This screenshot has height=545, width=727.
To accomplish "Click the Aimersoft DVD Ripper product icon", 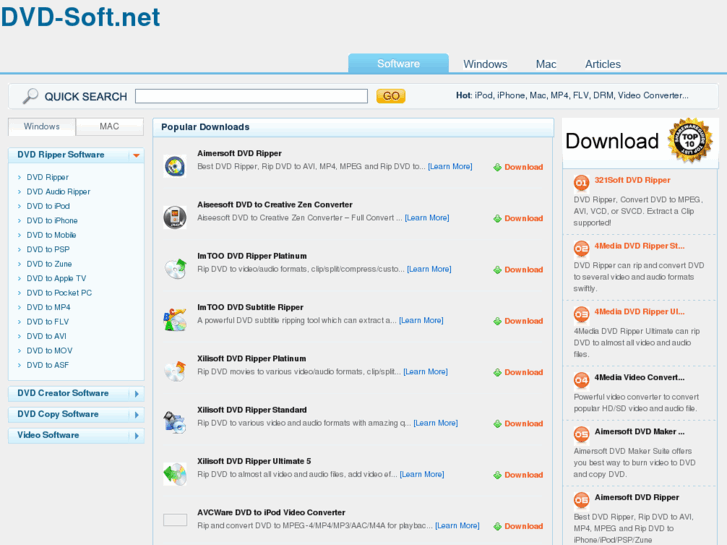I will point(175,167).
